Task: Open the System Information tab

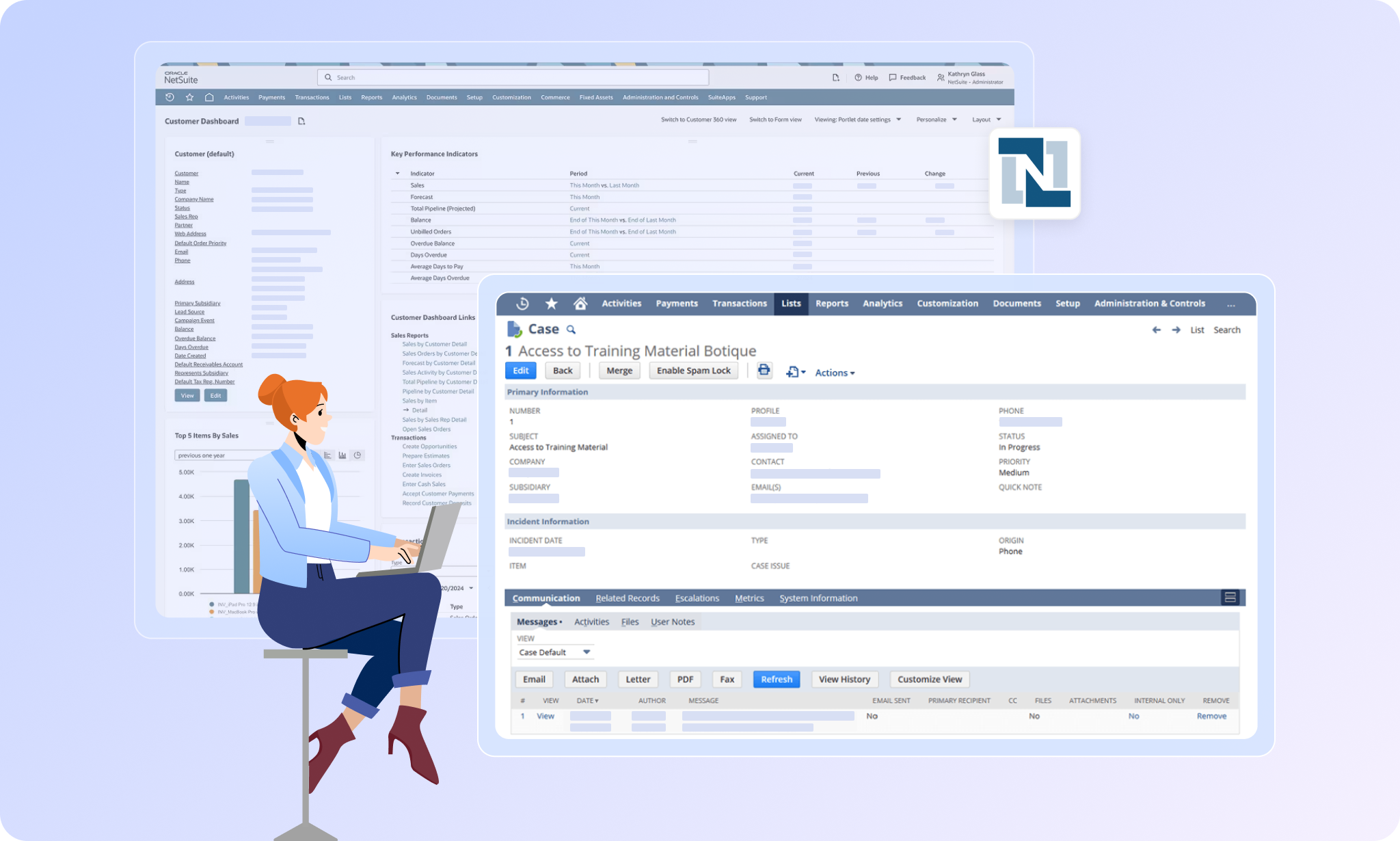Action: click(x=818, y=598)
